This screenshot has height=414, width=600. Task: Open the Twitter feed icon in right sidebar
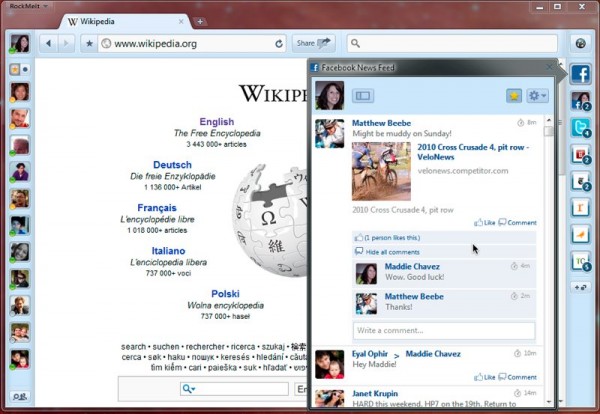click(580, 127)
